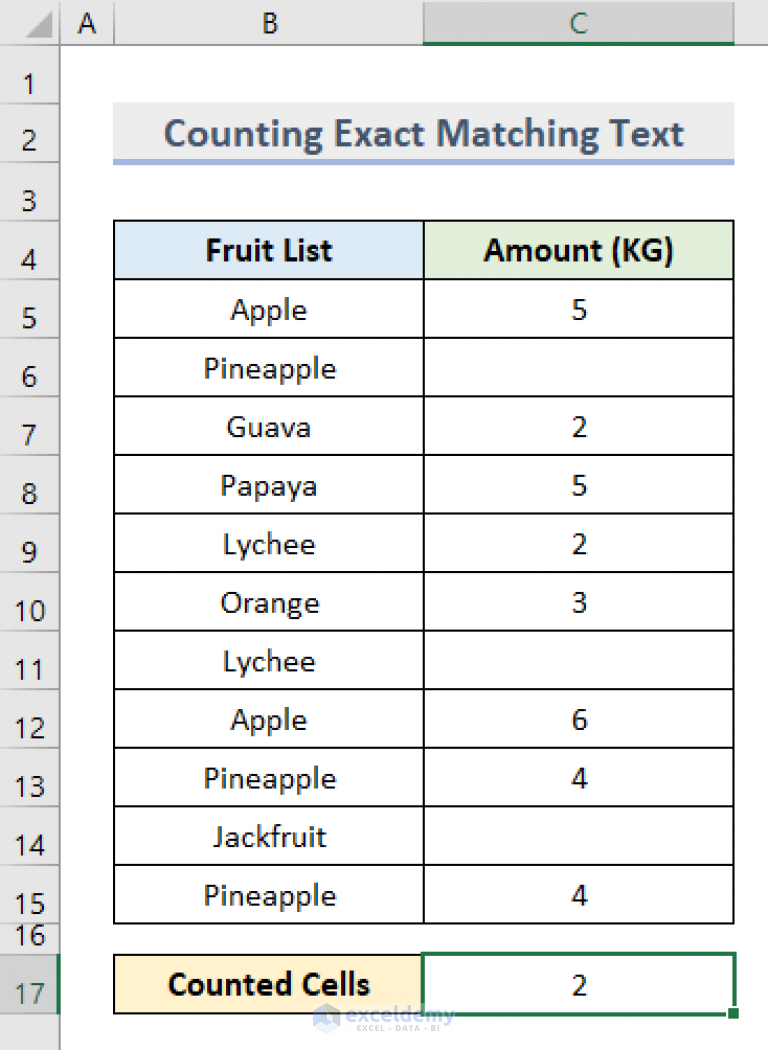
Task: Click the Orange cell
Action: click(x=269, y=603)
